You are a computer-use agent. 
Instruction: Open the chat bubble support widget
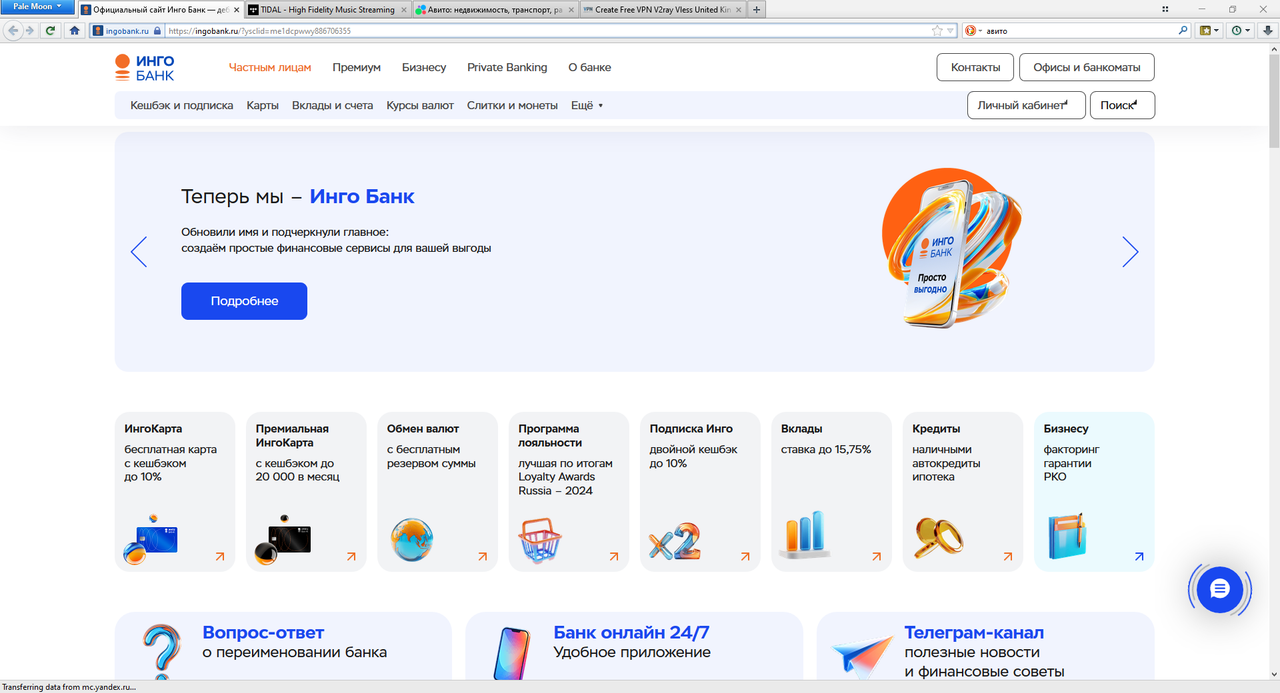(x=1220, y=590)
